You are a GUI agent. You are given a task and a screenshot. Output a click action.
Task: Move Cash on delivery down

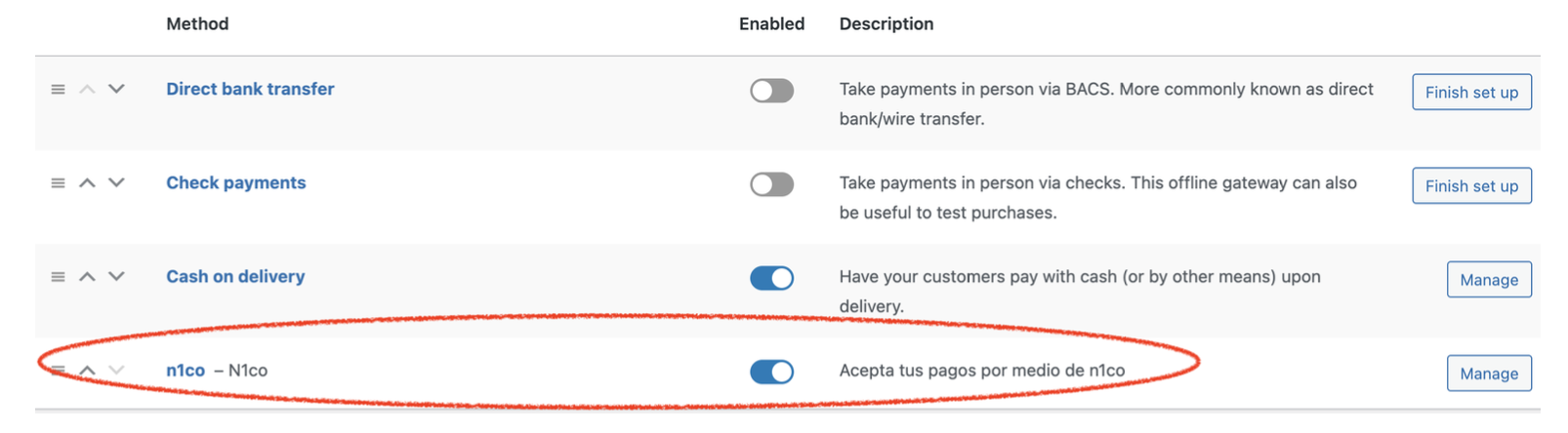click(116, 277)
